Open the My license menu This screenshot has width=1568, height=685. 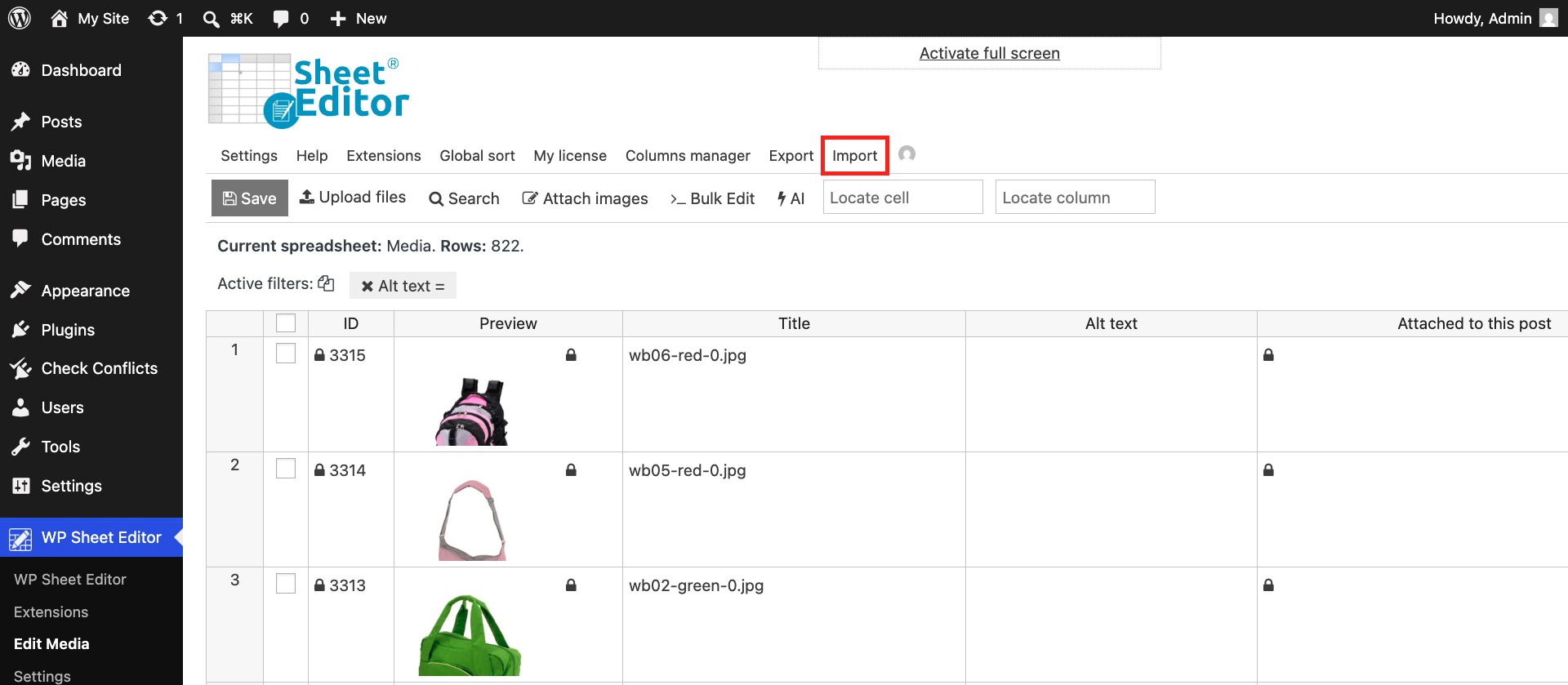point(570,156)
